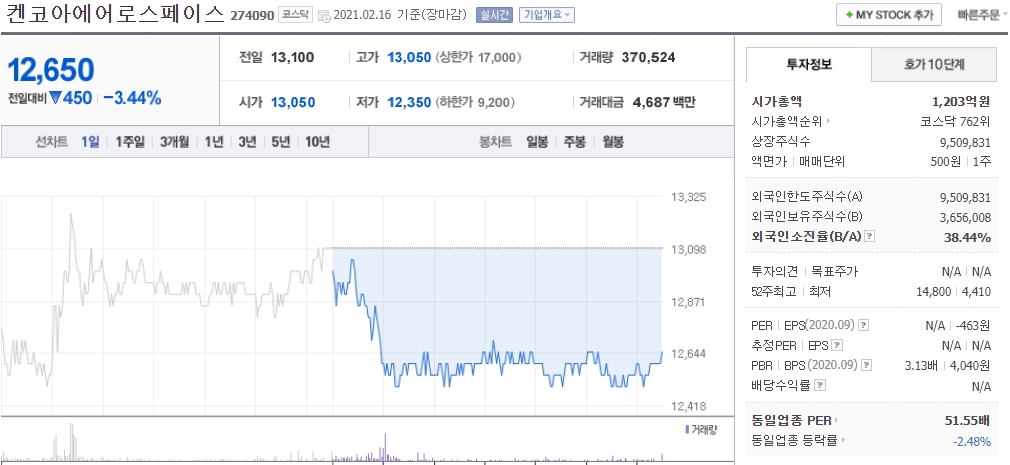This screenshot has width=1010, height=465.
Task: Switch to 투자정보 tab
Action: (809, 64)
